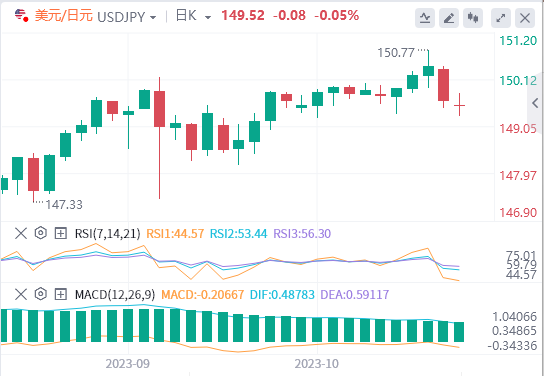Screen dimensions: 544x376
Task: Close the USDJPY chart panel
Action: [x=525, y=18]
